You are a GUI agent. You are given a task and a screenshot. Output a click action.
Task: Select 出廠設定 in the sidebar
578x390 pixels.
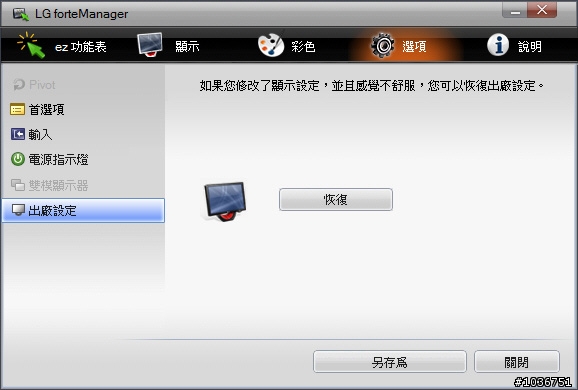click(83, 210)
